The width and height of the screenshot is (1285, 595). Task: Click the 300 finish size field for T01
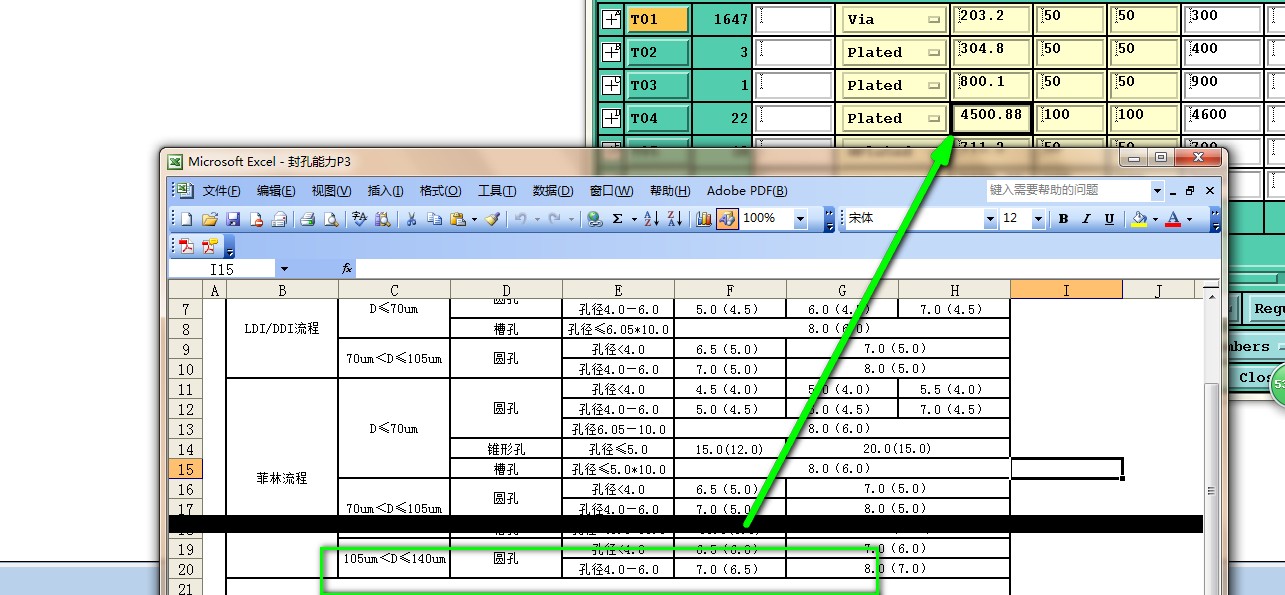[1222, 18]
